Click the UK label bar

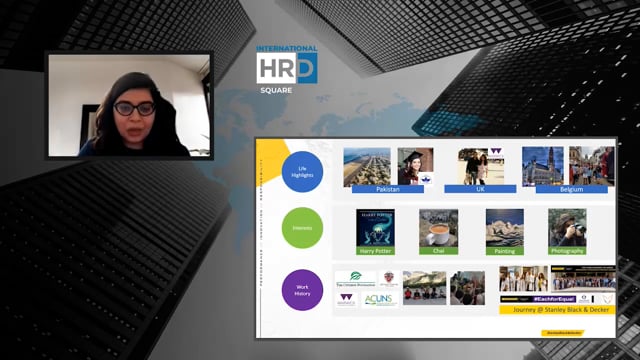coord(480,189)
